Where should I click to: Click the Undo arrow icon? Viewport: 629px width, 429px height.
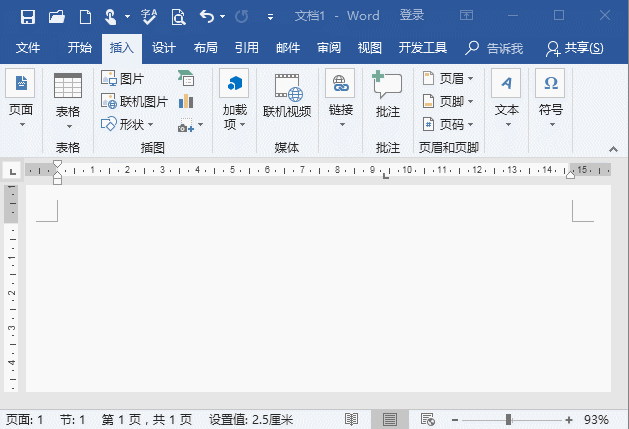click(x=206, y=16)
